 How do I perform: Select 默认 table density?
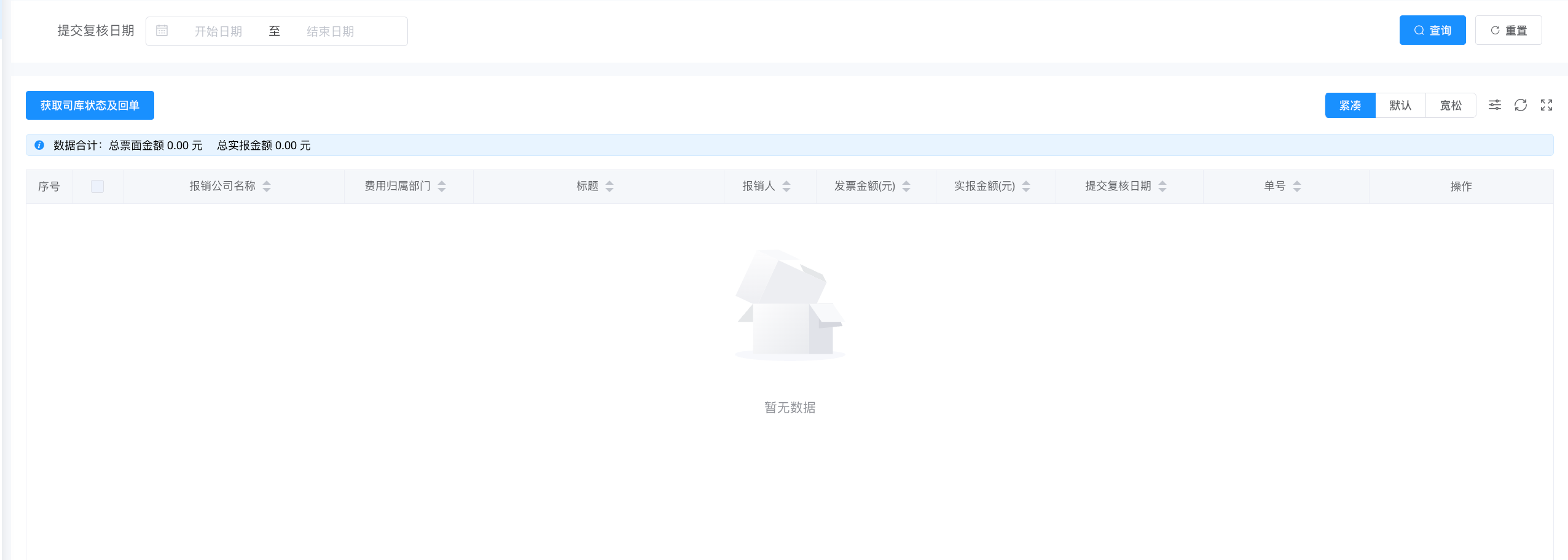[1400, 105]
